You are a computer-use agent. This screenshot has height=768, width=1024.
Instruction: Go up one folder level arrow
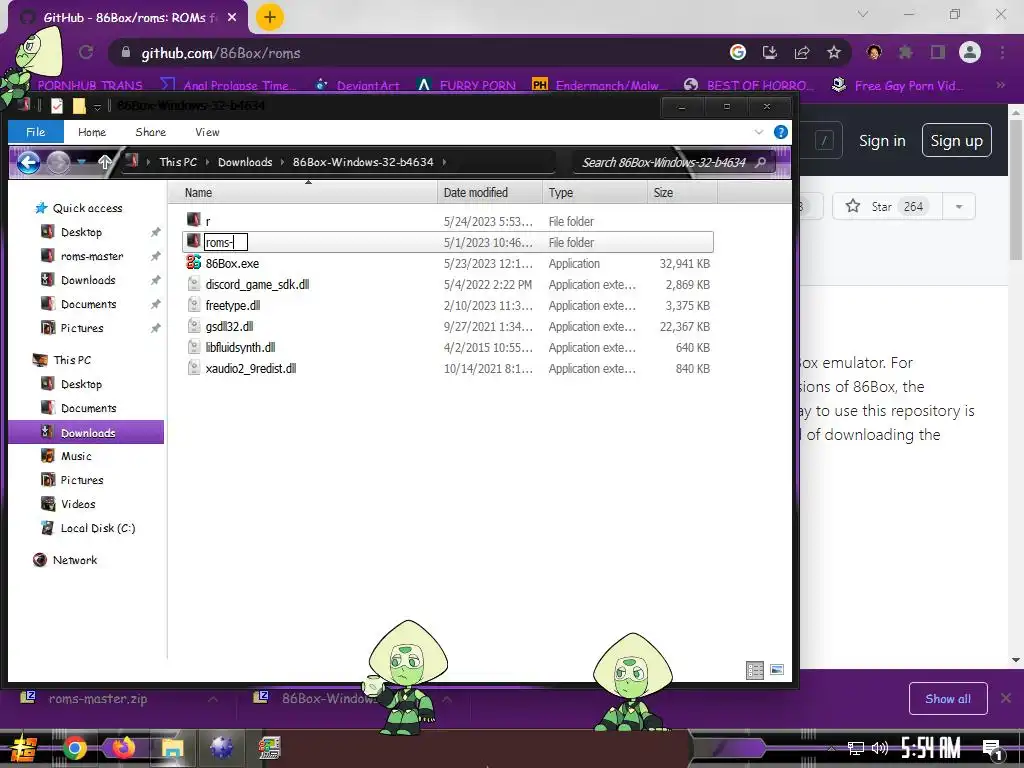click(104, 162)
